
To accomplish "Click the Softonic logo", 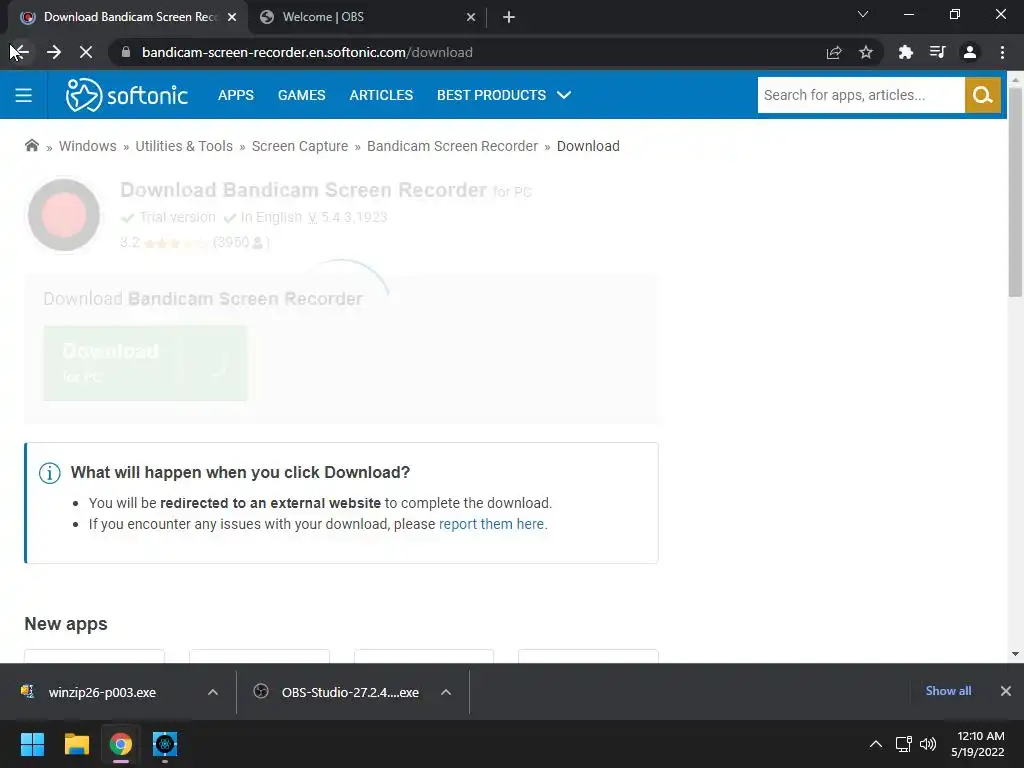I will click(127, 95).
